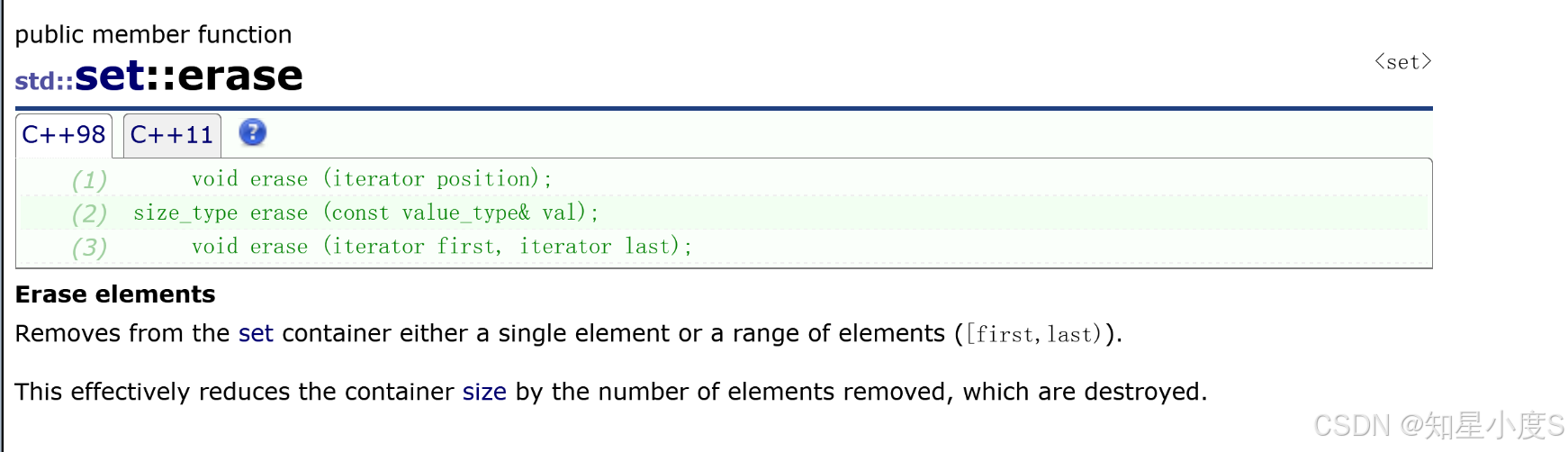Click the (1) overload number label
Screen dimensions: 1568x452
[x=89, y=180]
